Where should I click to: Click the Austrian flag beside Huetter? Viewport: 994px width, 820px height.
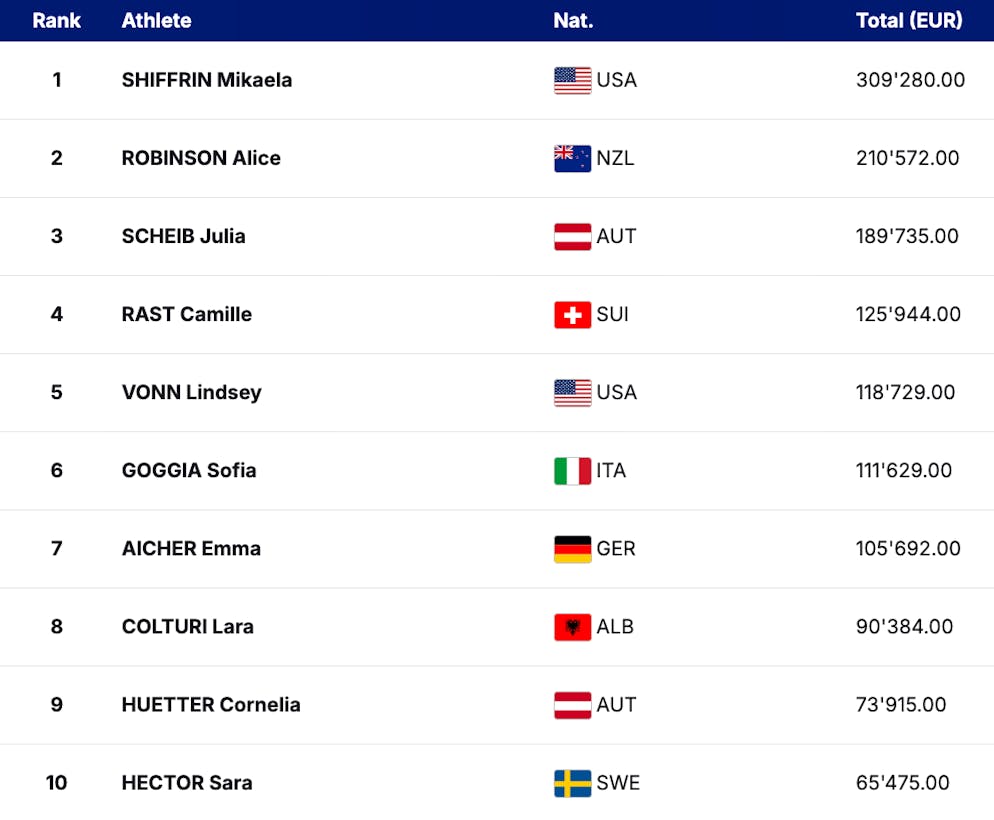tap(572, 704)
